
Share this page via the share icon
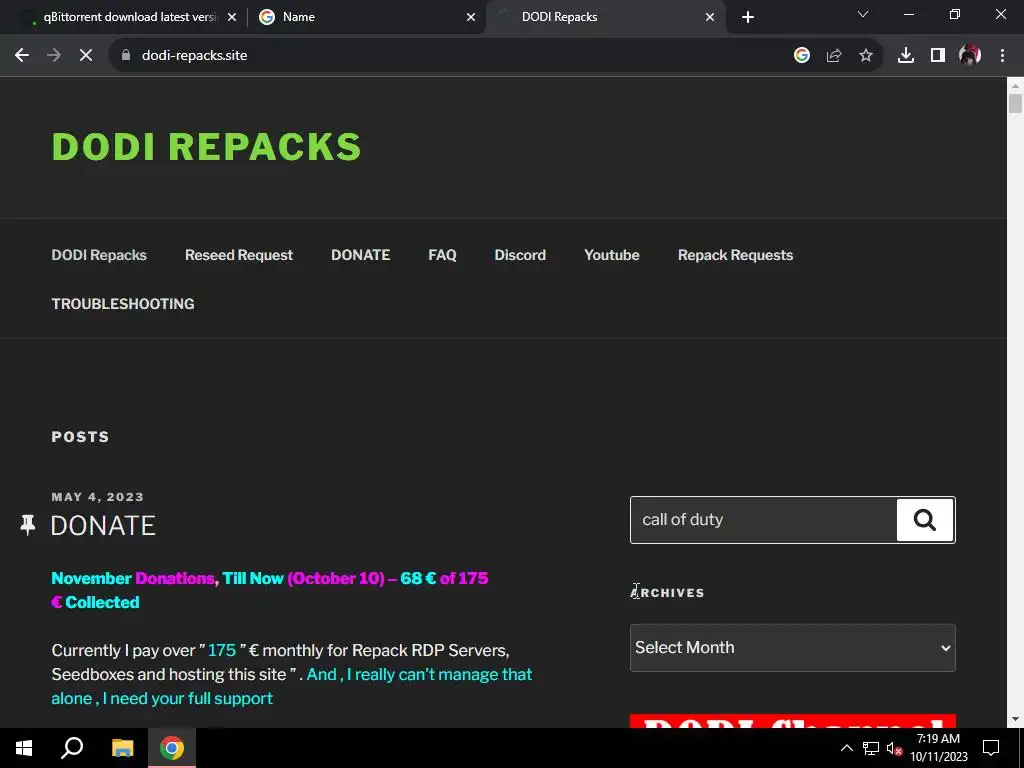[x=834, y=56]
